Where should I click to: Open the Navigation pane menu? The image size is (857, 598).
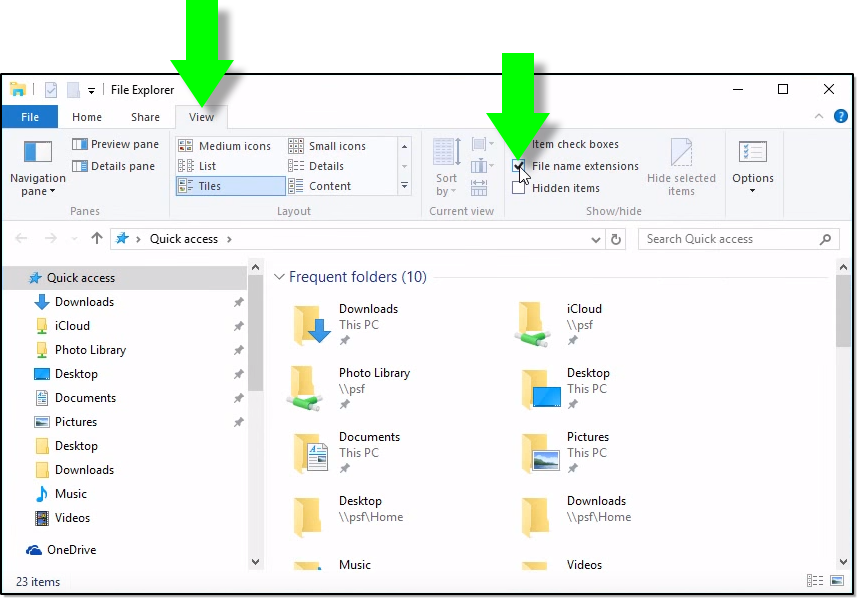pos(38,168)
